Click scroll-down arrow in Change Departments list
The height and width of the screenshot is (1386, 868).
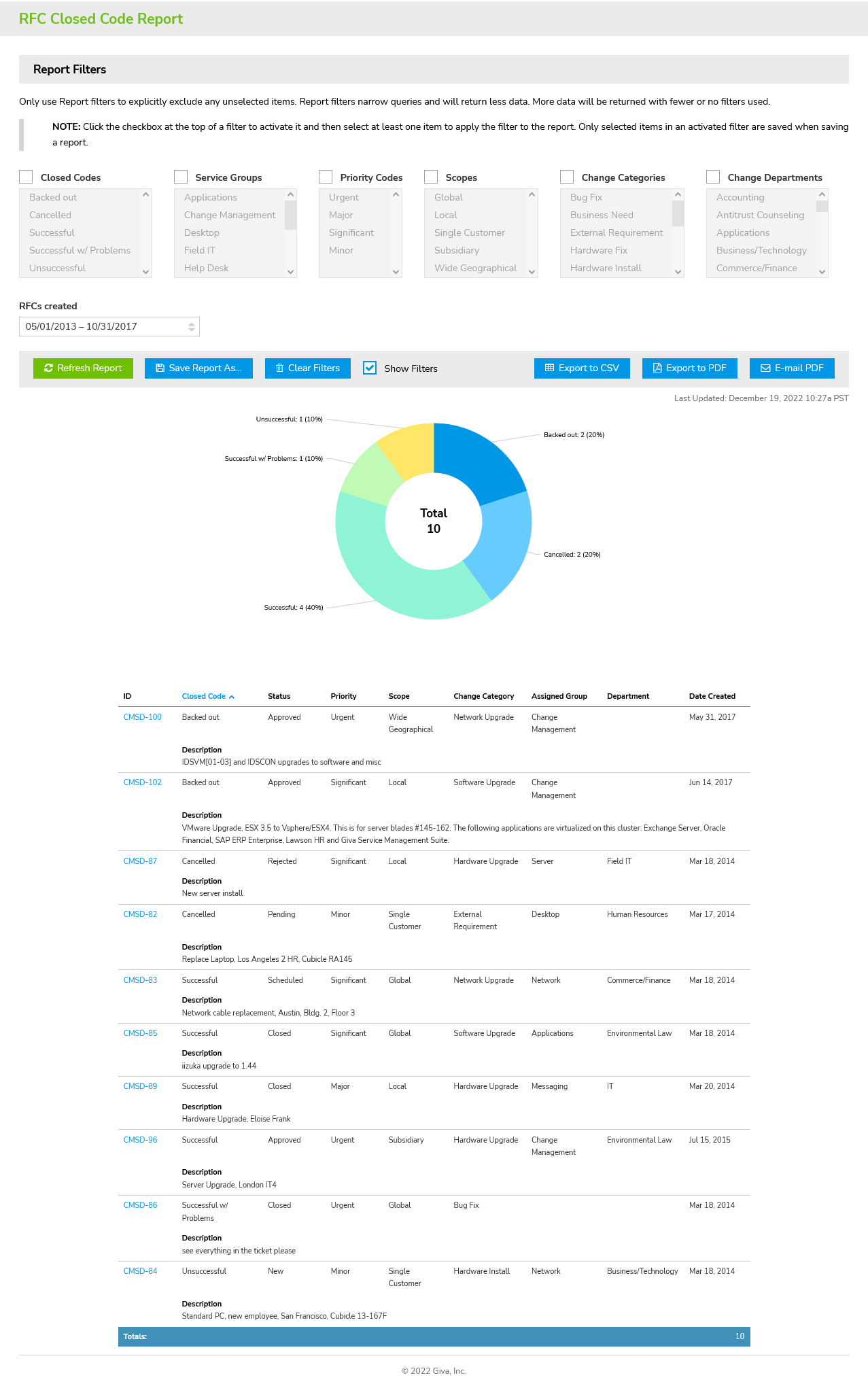(x=822, y=272)
